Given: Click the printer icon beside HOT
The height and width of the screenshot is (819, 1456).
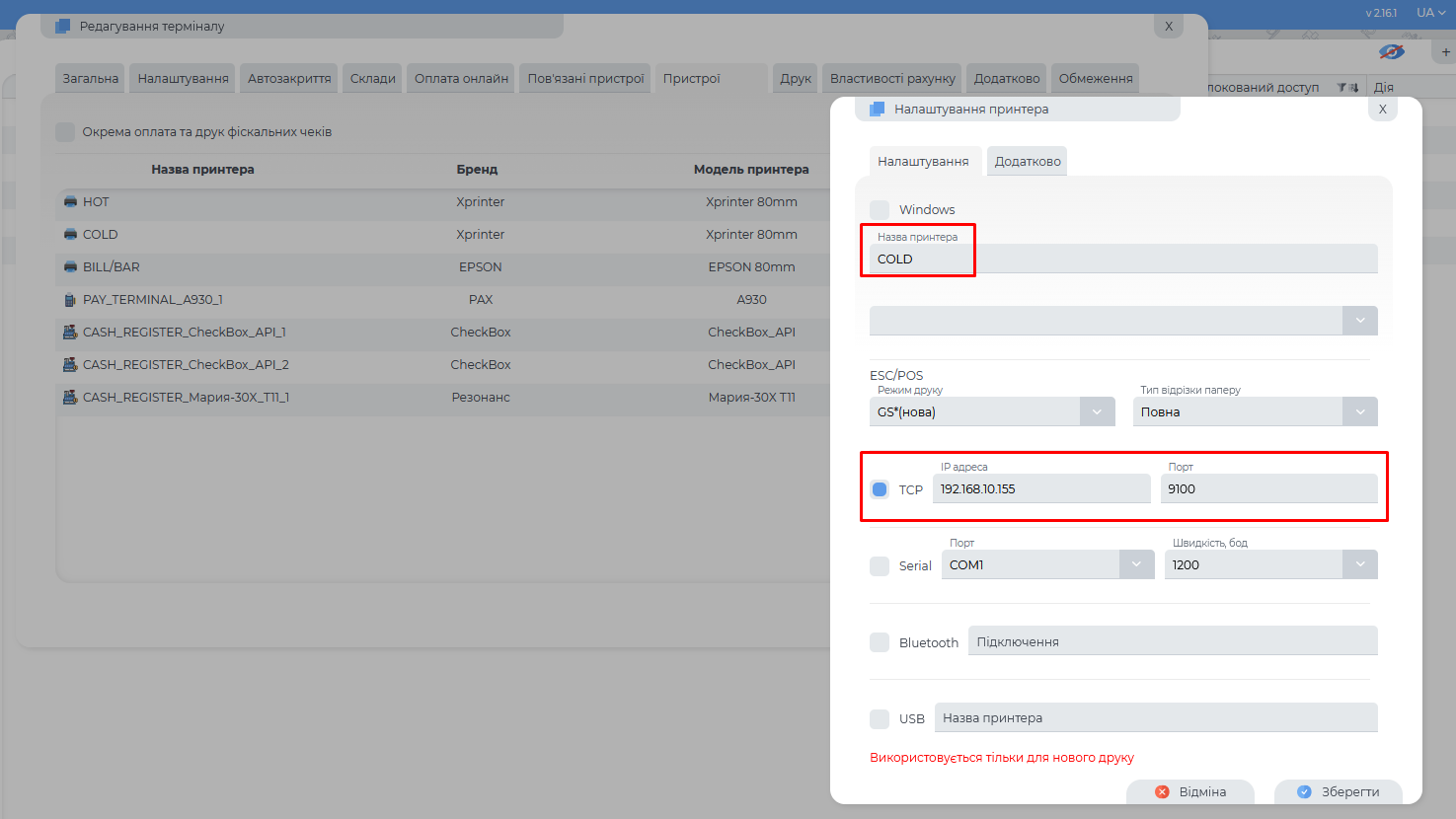Looking at the screenshot, I should pos(70,202).
